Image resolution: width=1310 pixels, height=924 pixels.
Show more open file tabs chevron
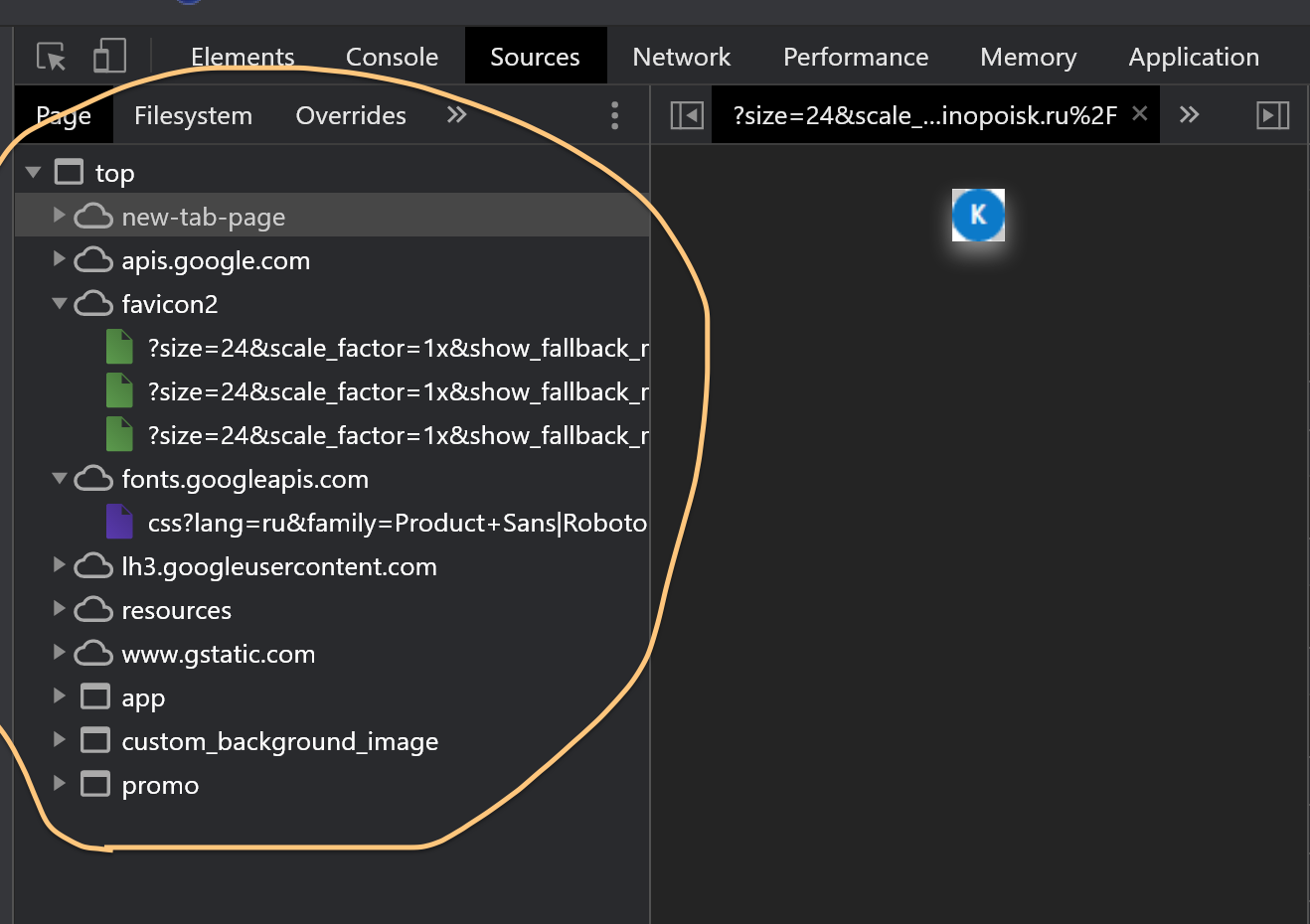(1189, 114)
